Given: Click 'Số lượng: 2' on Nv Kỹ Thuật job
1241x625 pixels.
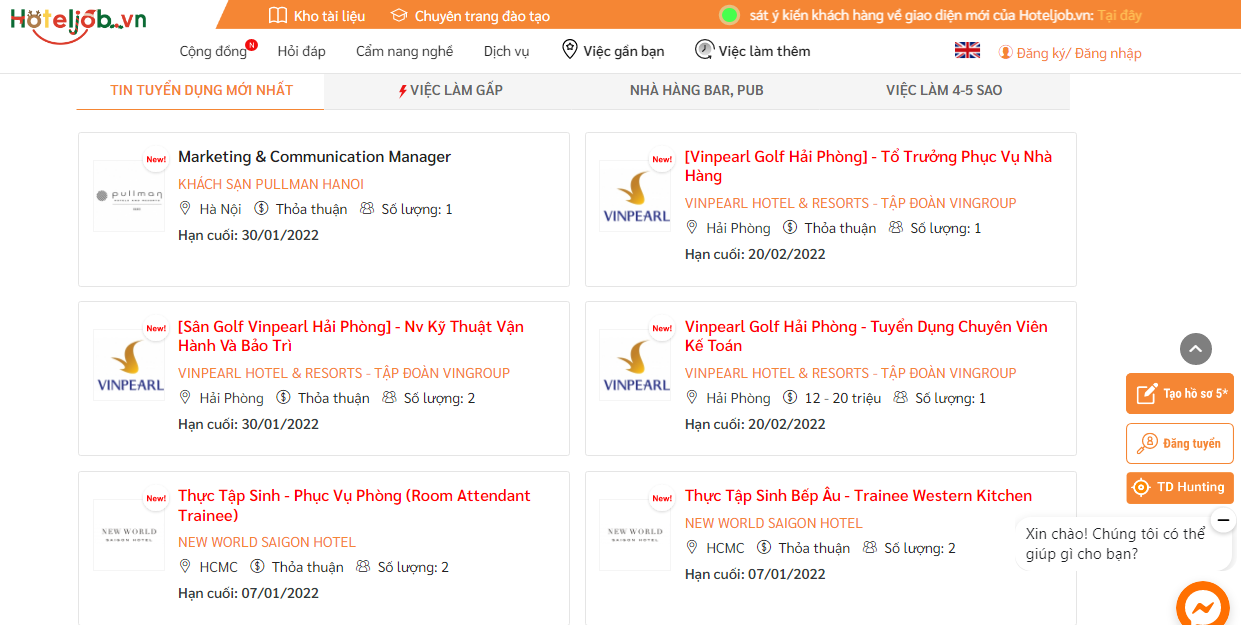Looking at the screenshot, I should tap(439, 398).
